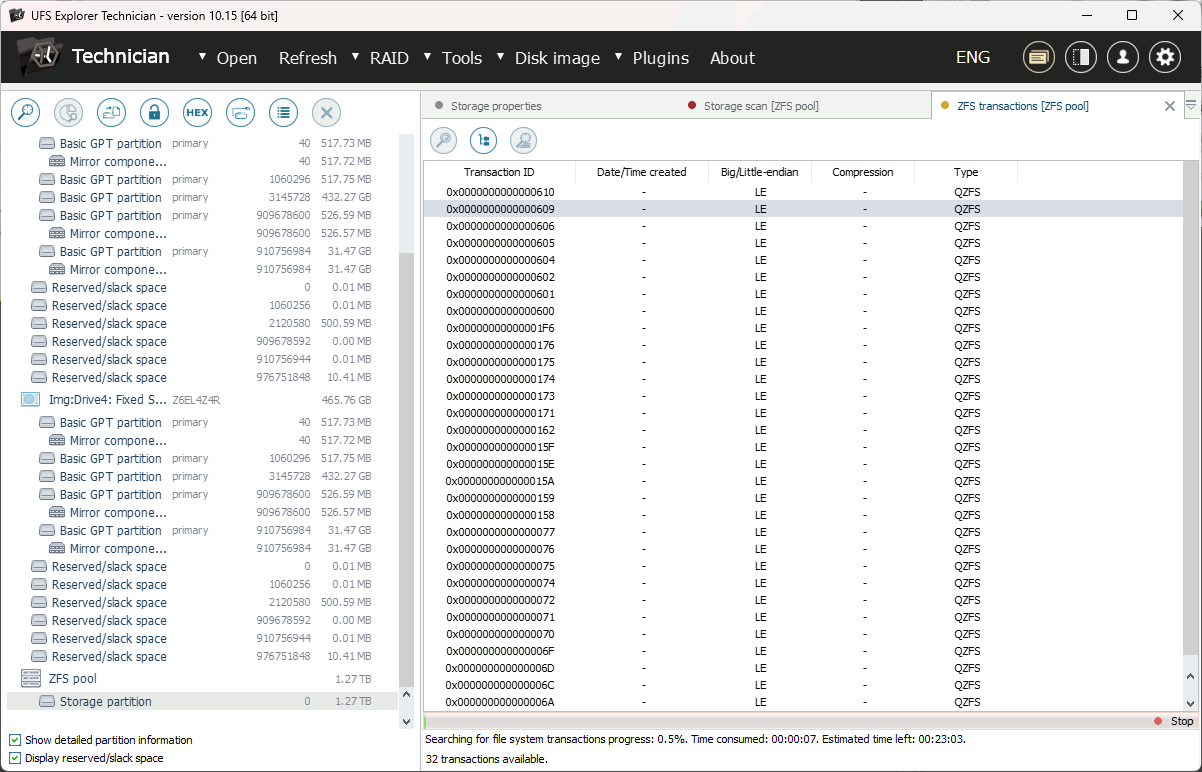Open the scan for lost data tool
The height and width of the screenshot is (772, 1202).
(25, 112)
